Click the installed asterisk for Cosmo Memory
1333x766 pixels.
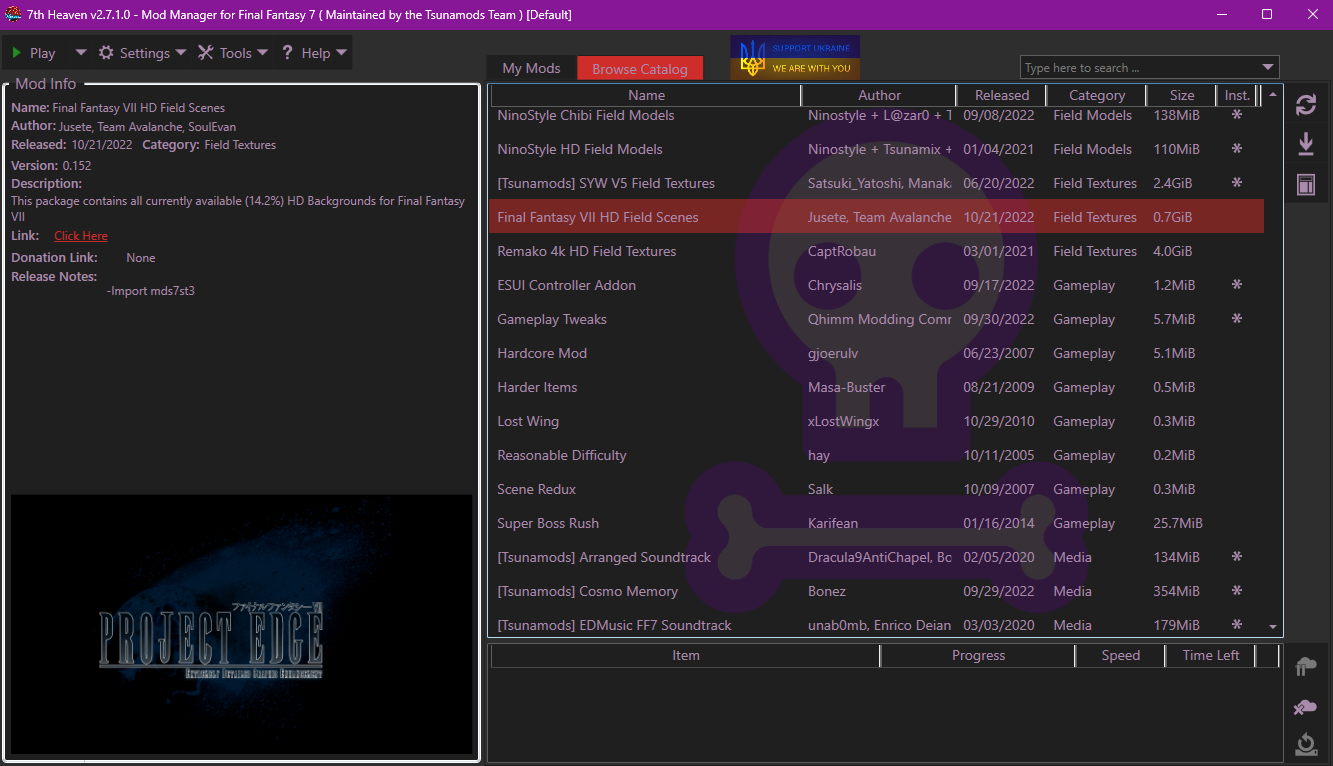[x=1237, y=591]
